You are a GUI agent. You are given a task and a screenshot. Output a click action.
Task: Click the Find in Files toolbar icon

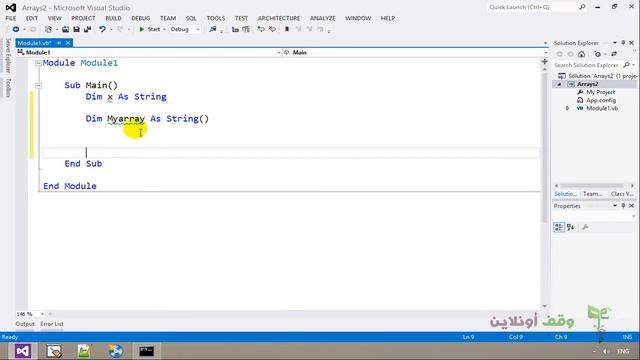(213, 29)
